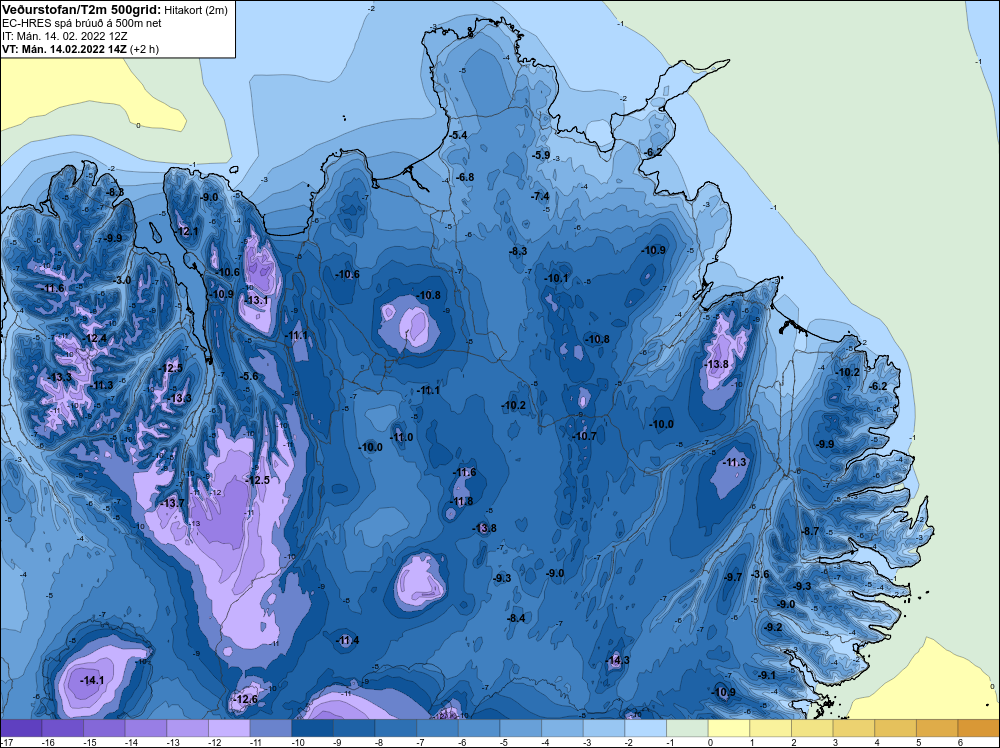The width and height of the screenshot is (1000, 748).
Task: Click the -12.6 temperature label
Action: (x=246, y=699)
